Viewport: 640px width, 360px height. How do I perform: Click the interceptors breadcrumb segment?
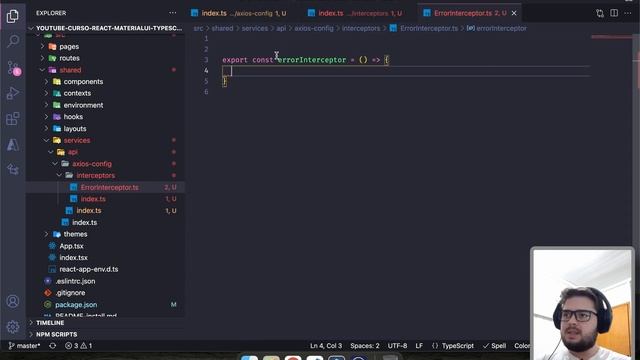pyautogui.click(x=361, y=29)
